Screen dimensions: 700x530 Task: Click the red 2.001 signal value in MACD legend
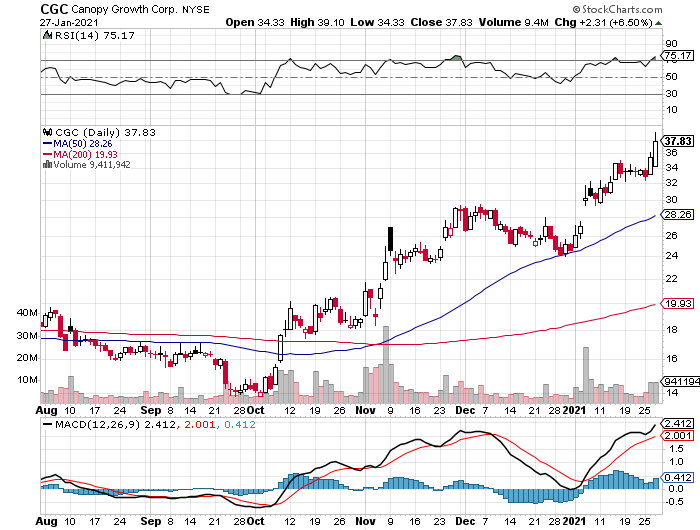coord(200,425)
